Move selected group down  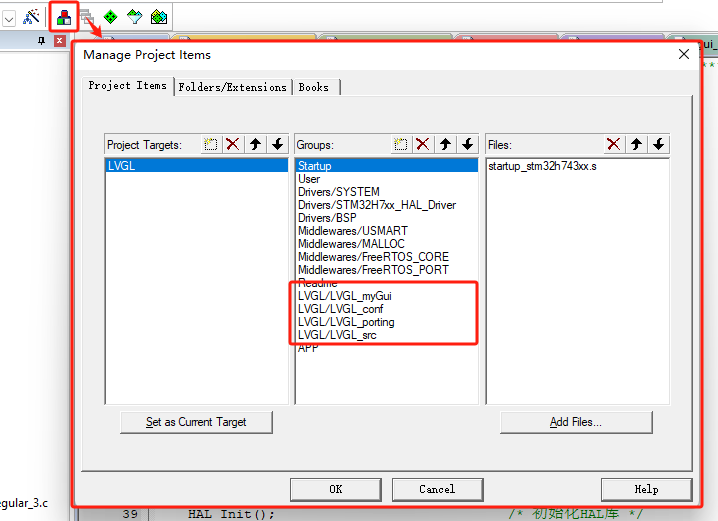point(468,145)
